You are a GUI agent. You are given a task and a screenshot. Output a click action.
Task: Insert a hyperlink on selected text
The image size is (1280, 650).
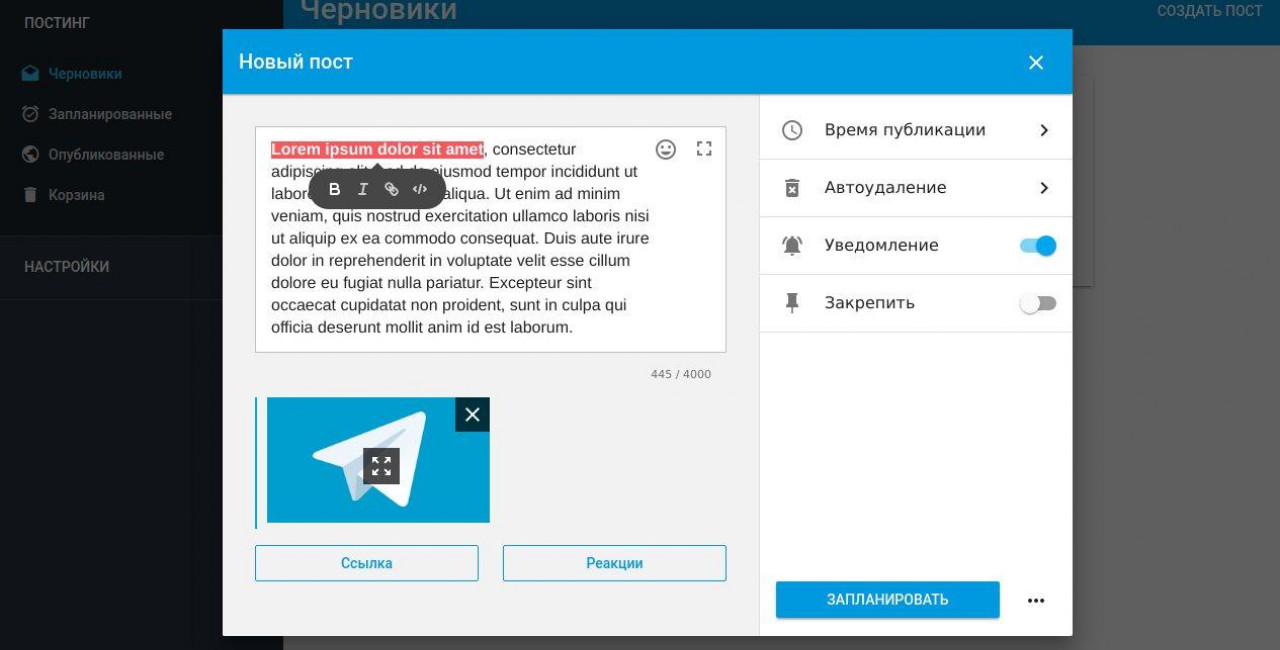click(x=392, y=189)
